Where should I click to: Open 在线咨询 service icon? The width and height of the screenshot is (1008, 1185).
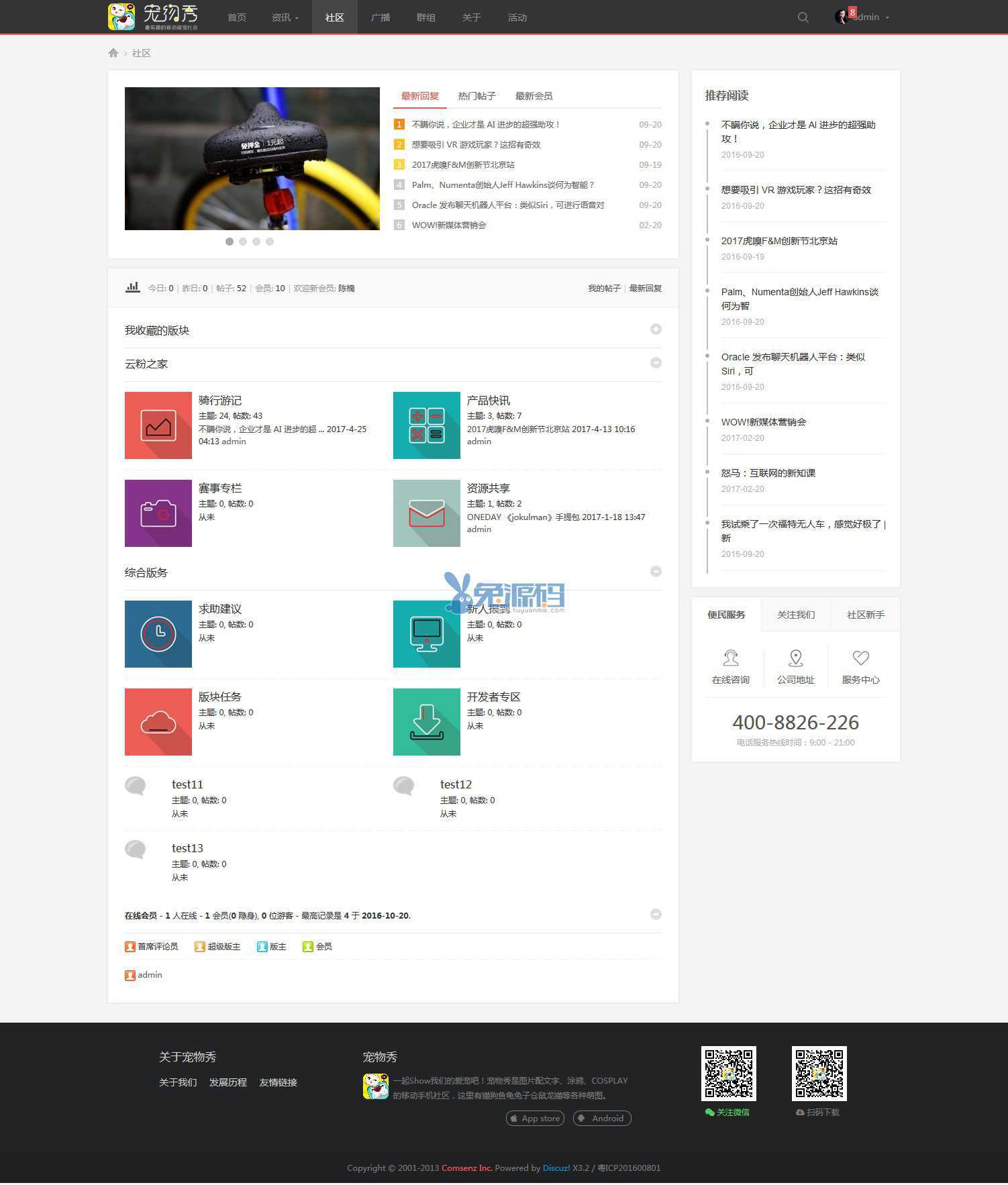[x=731, y=658]
